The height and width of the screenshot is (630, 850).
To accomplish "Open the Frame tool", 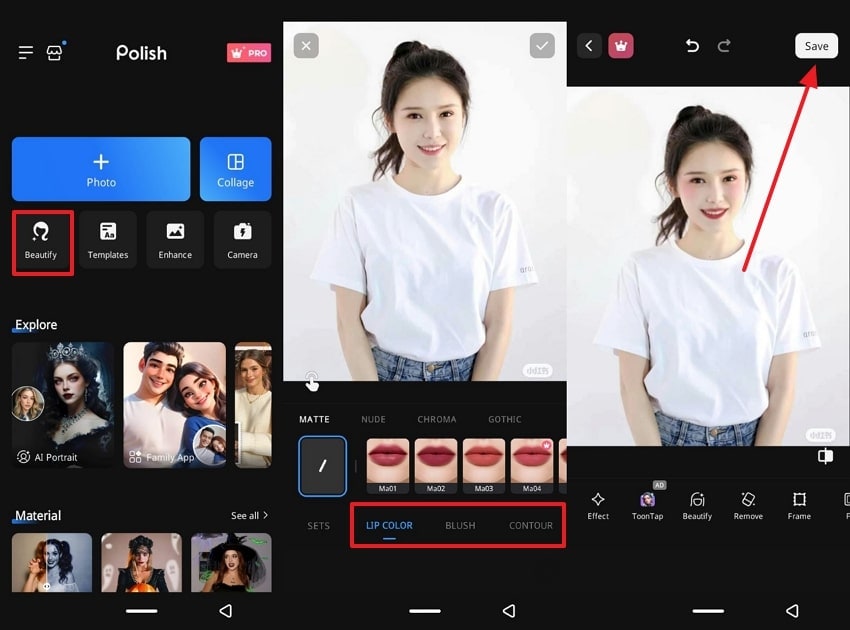I will click(x=799, y=505).
